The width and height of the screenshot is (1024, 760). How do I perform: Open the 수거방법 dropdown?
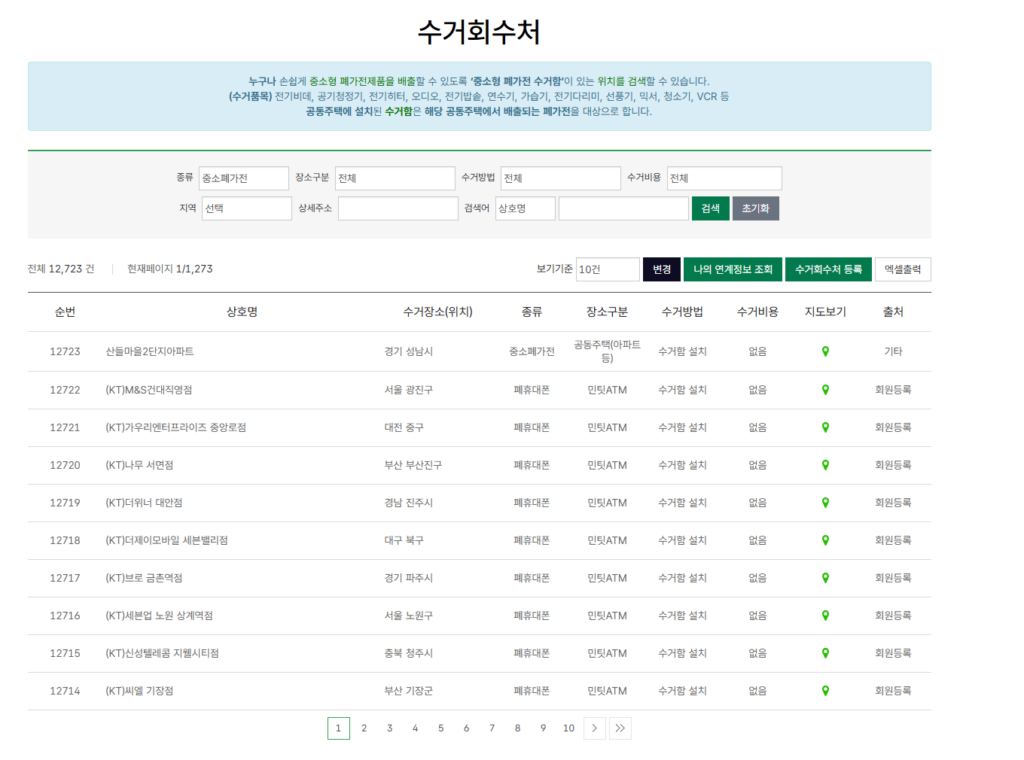(x=560, y=178)
